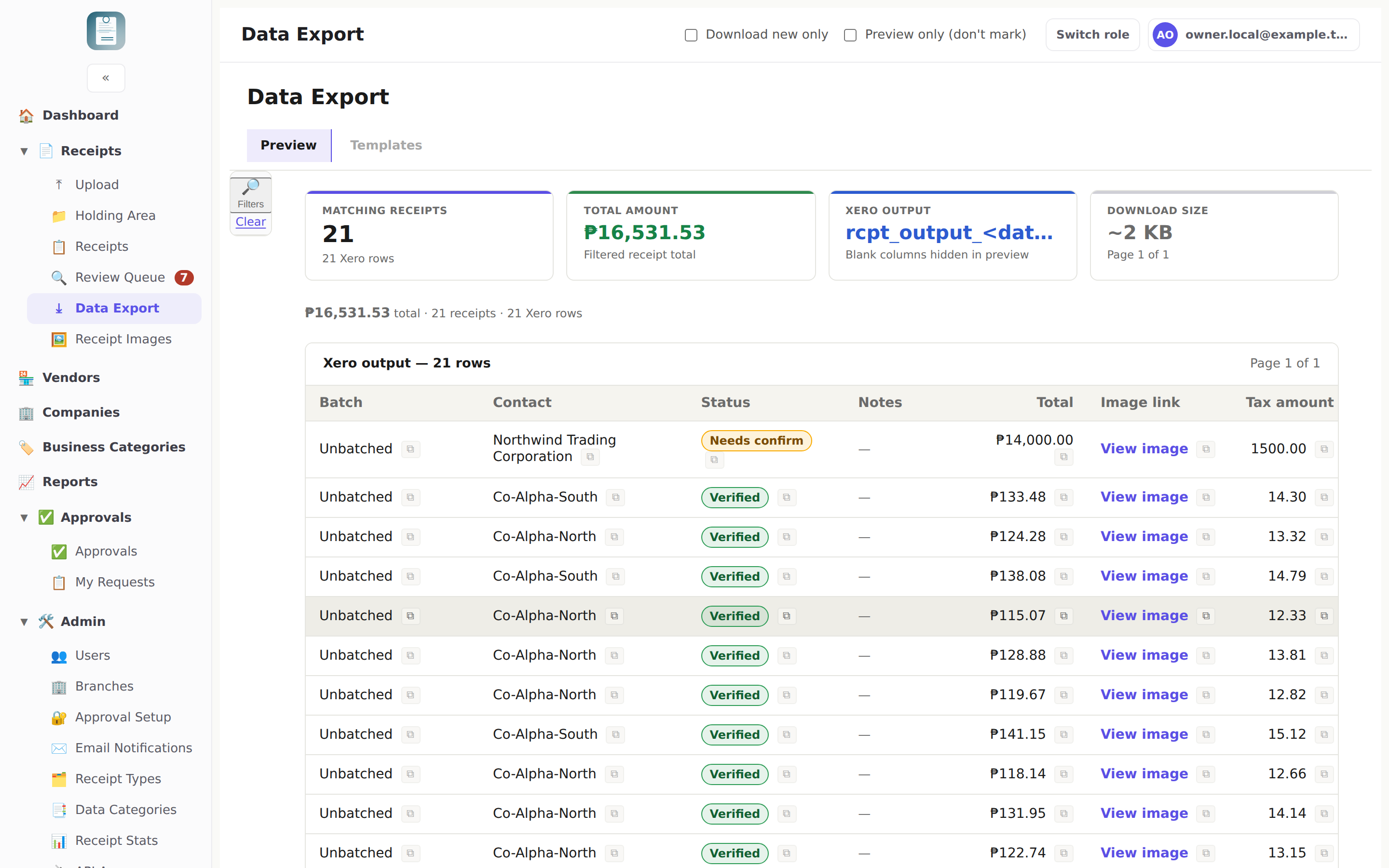Click the Tax amount column header
This screenshot has height=868, width=1389.
click(x=1289, y=403)
